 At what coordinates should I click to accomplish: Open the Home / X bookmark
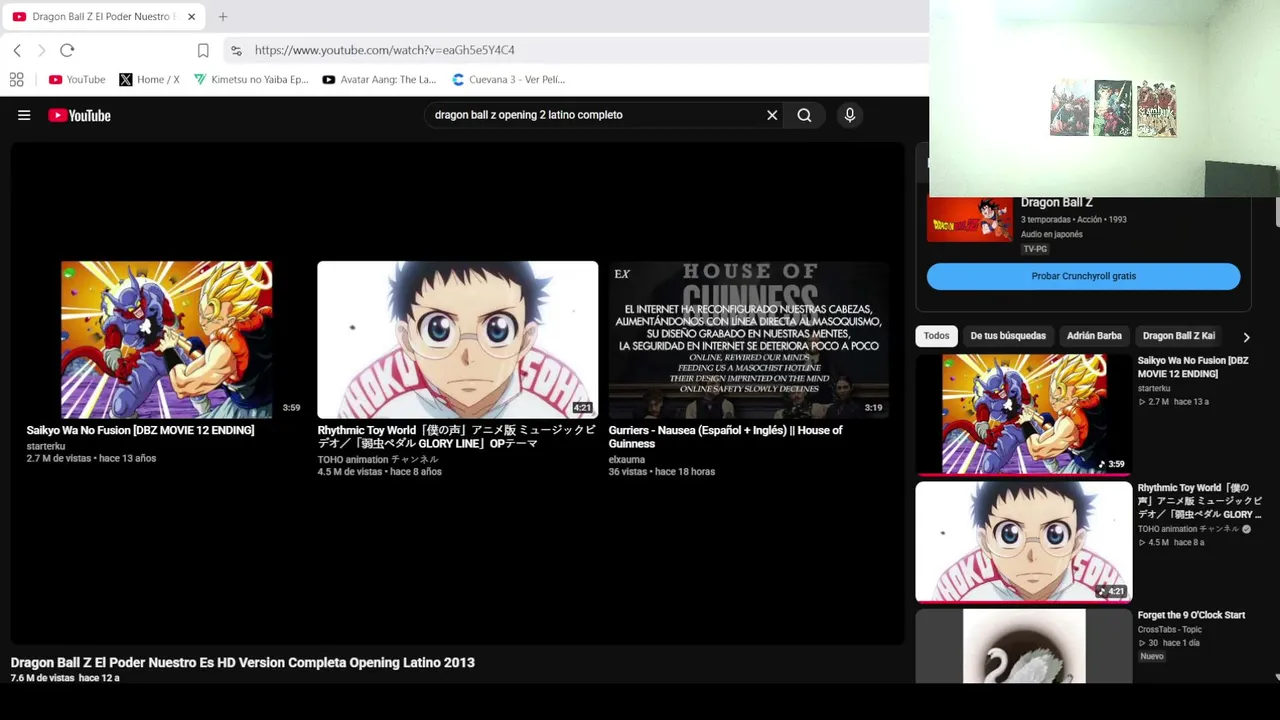150,79
